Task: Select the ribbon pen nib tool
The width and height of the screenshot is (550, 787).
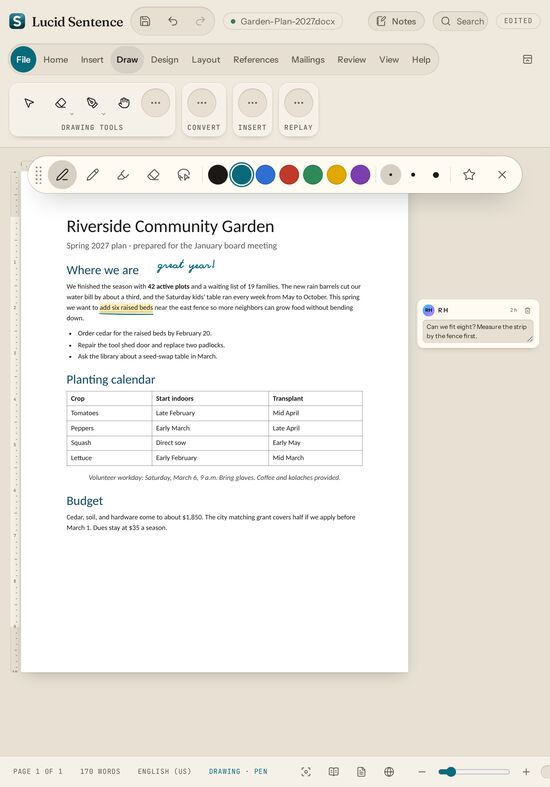Action: [x=92, y=103]
